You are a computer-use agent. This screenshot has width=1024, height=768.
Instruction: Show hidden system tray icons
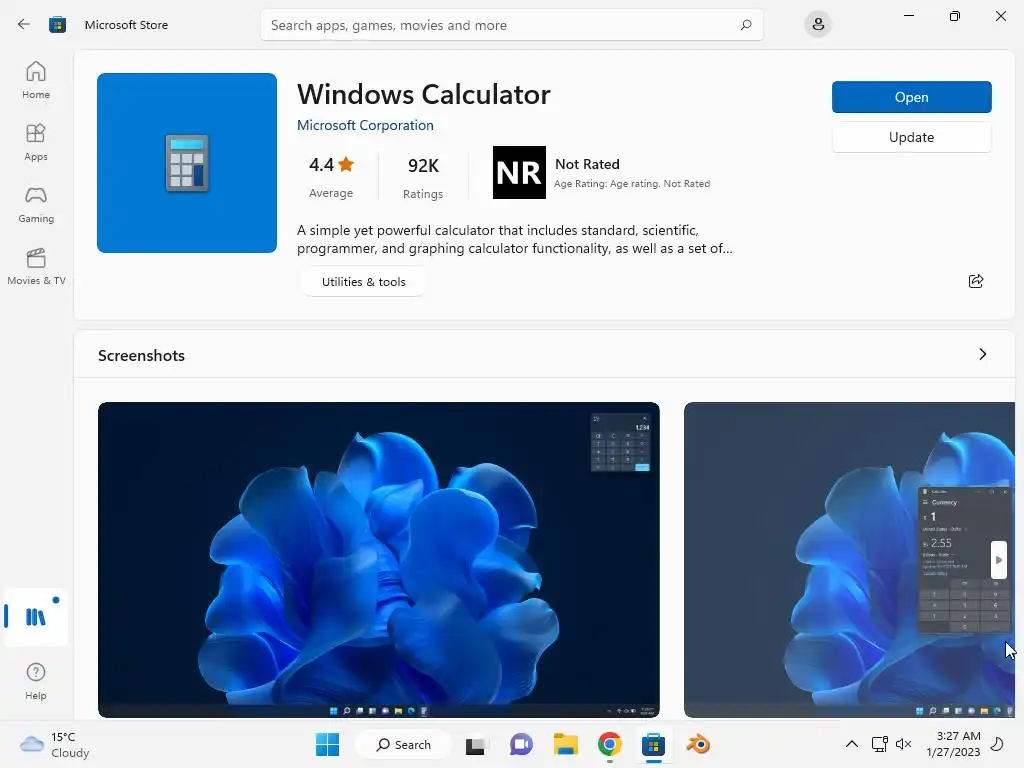point(852,744)
